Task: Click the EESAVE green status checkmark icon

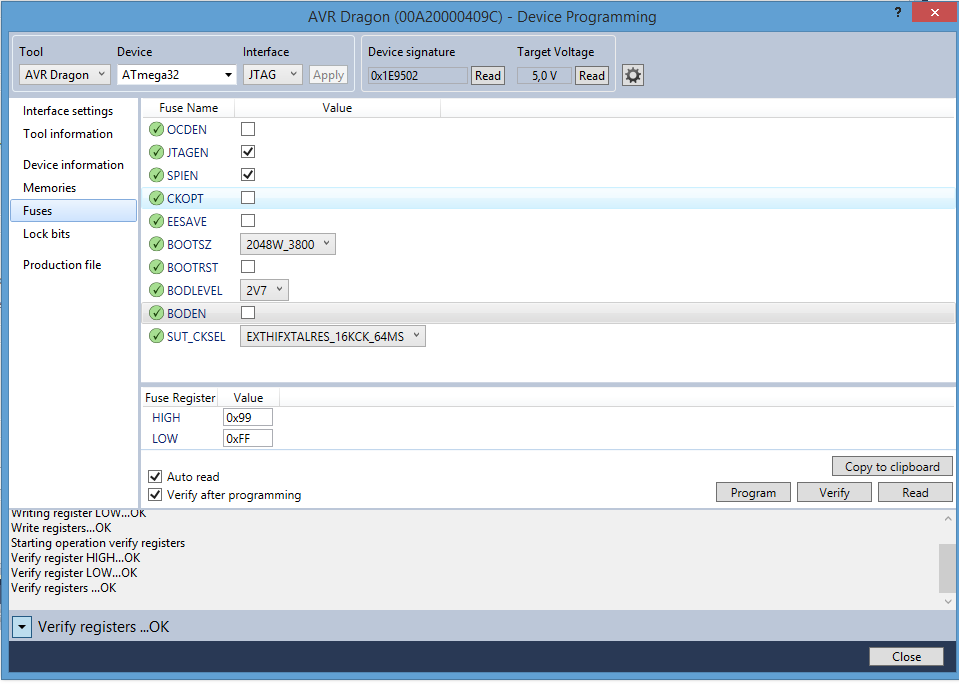Action: 157,221
